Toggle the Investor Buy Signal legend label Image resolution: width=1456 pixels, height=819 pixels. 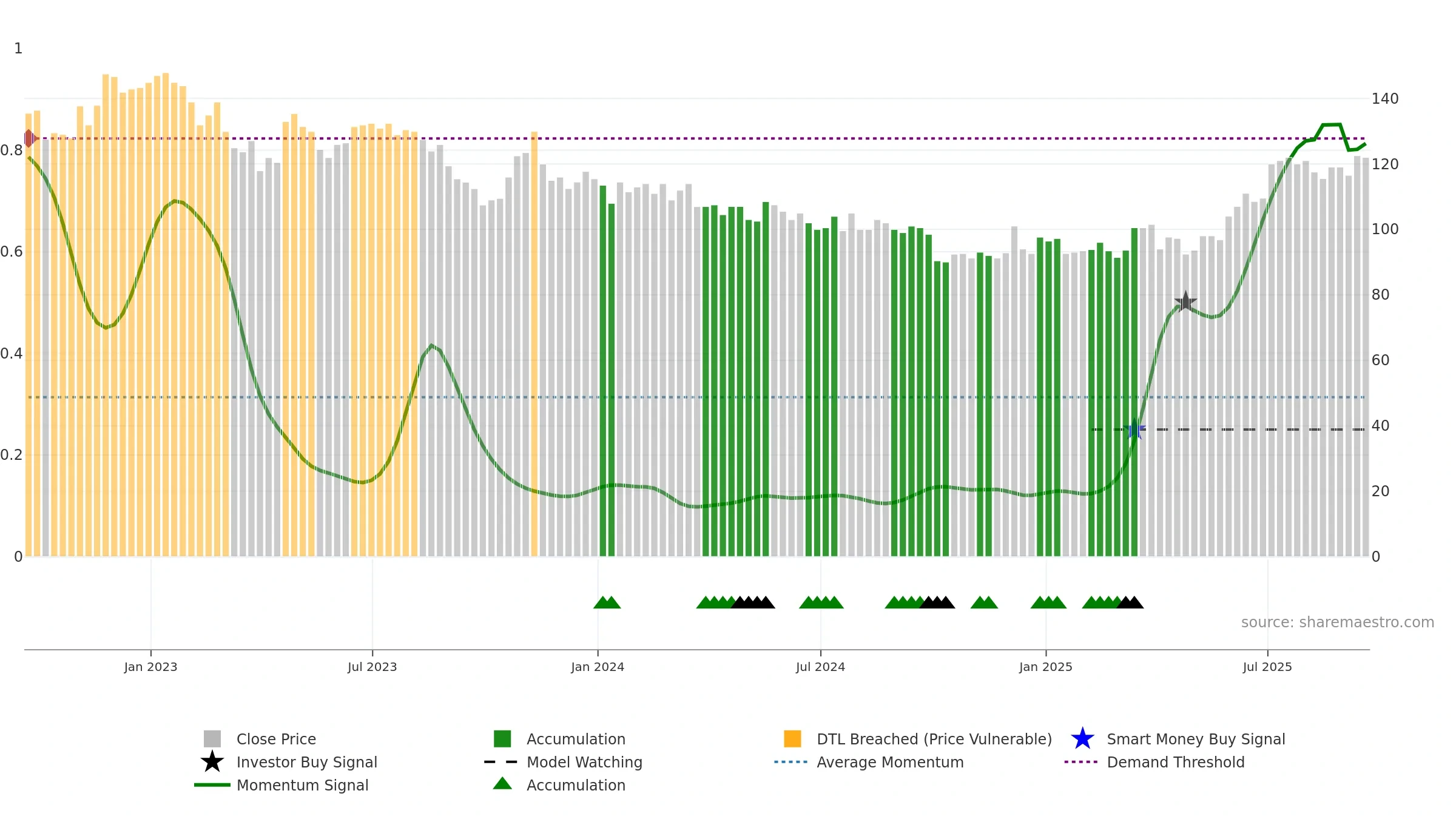click(x=306, y=762)
